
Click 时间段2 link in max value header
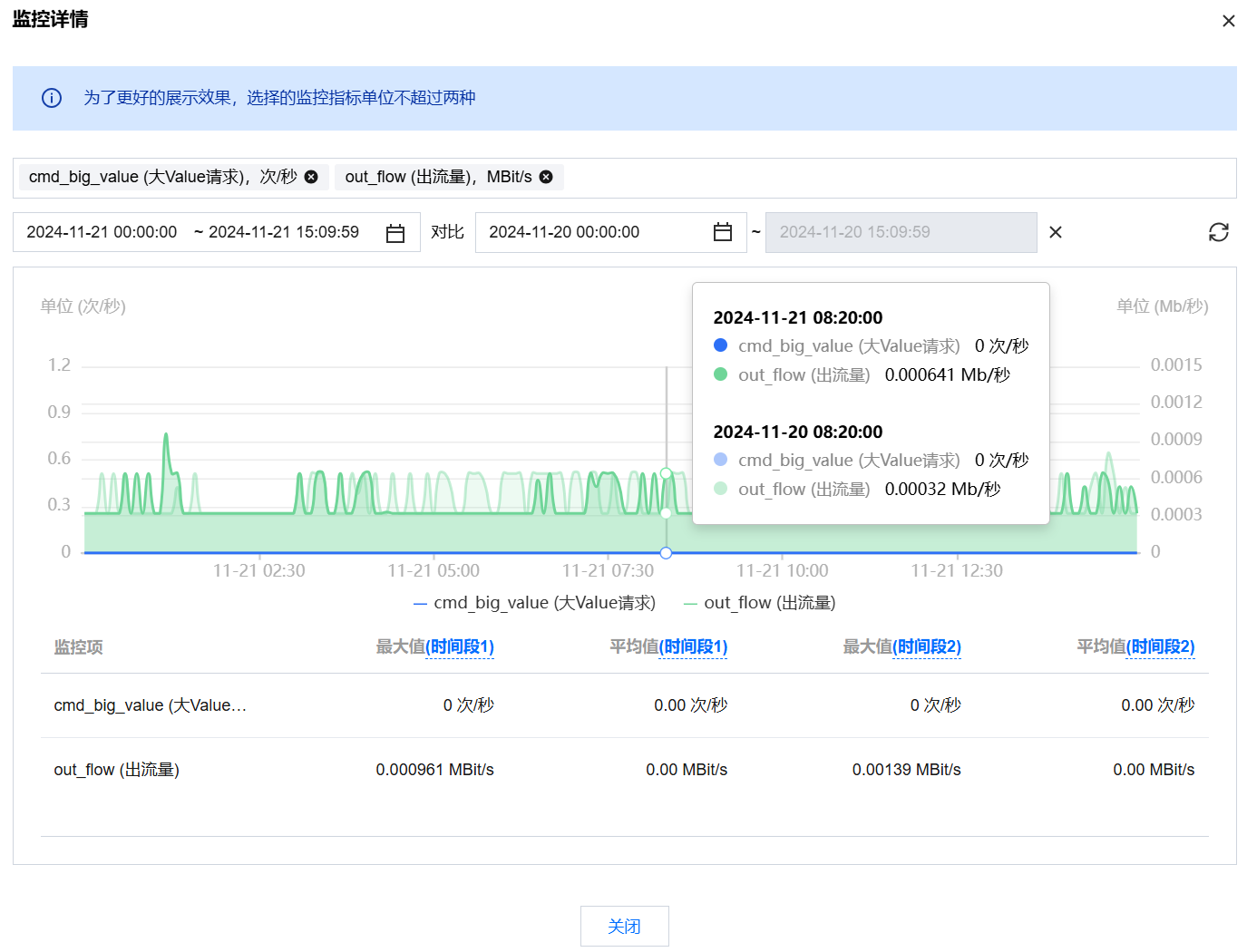coord(926,646)
